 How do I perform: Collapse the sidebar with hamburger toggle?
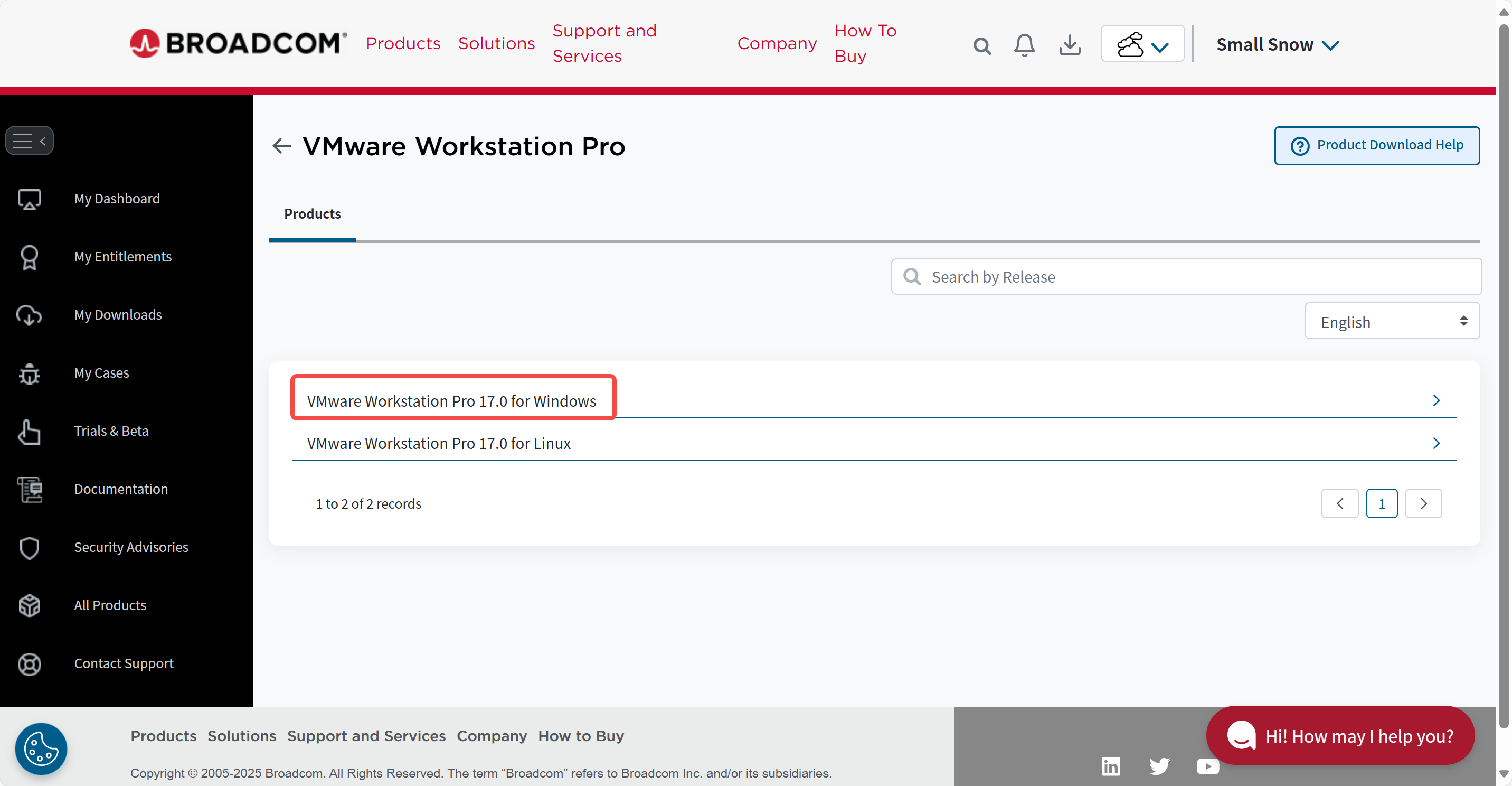coord(30,141)
